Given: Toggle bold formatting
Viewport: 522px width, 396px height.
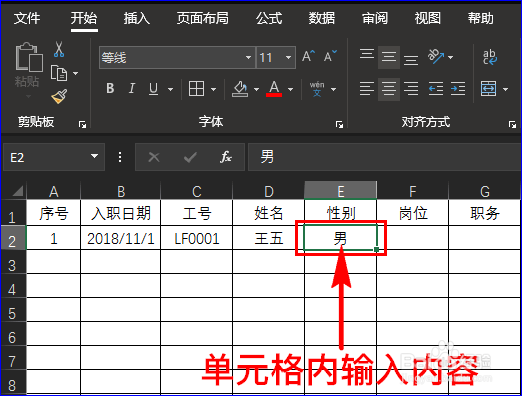Looking at the screenshot, I should pos(110,89).
